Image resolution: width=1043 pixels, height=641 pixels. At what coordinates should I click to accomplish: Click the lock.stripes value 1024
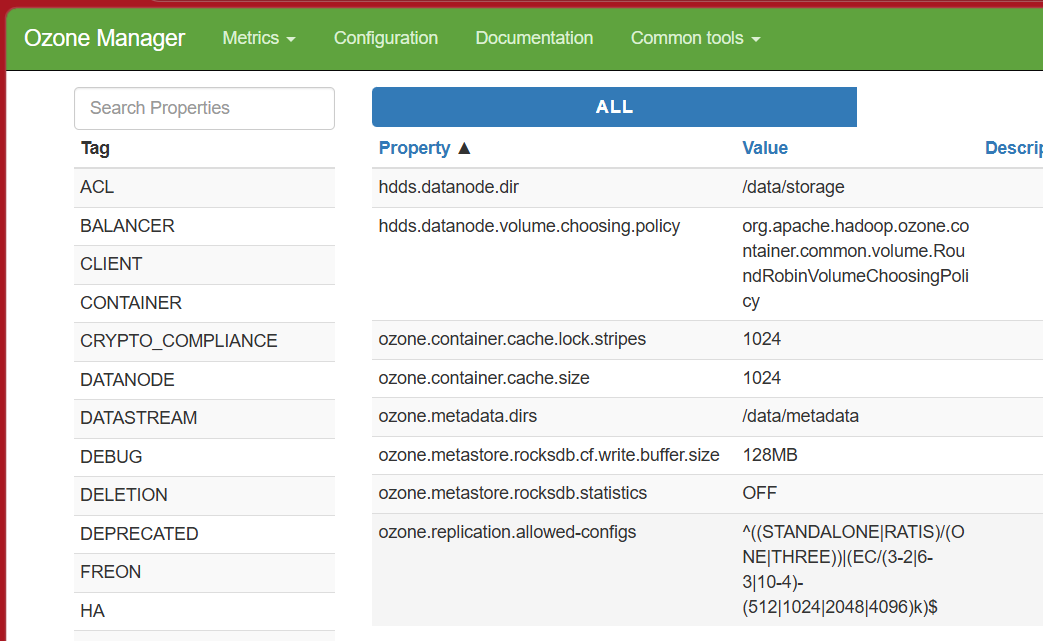click(x=762, y=339)
